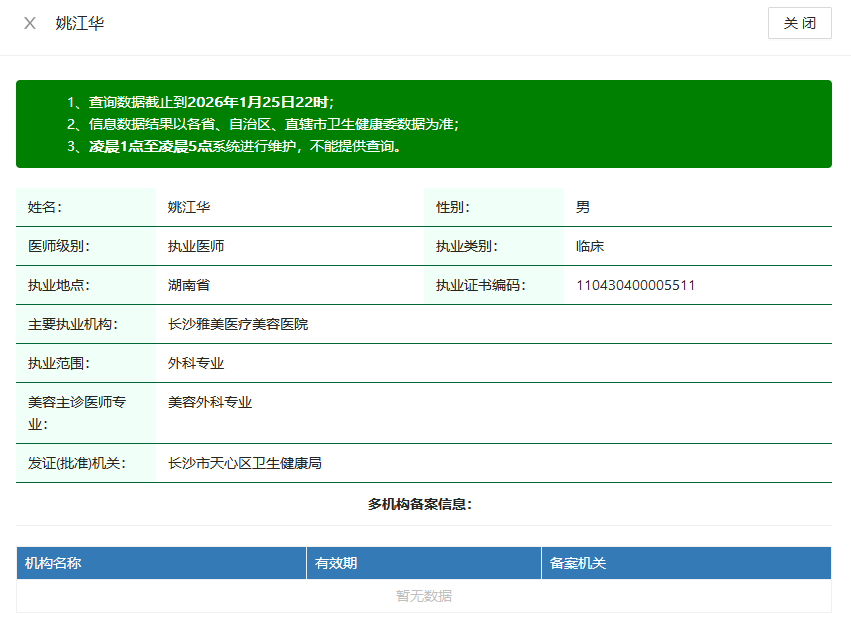The image size is (851, 628).
Task: Click the 有效期 column header
Action: [x=336, y=563]
